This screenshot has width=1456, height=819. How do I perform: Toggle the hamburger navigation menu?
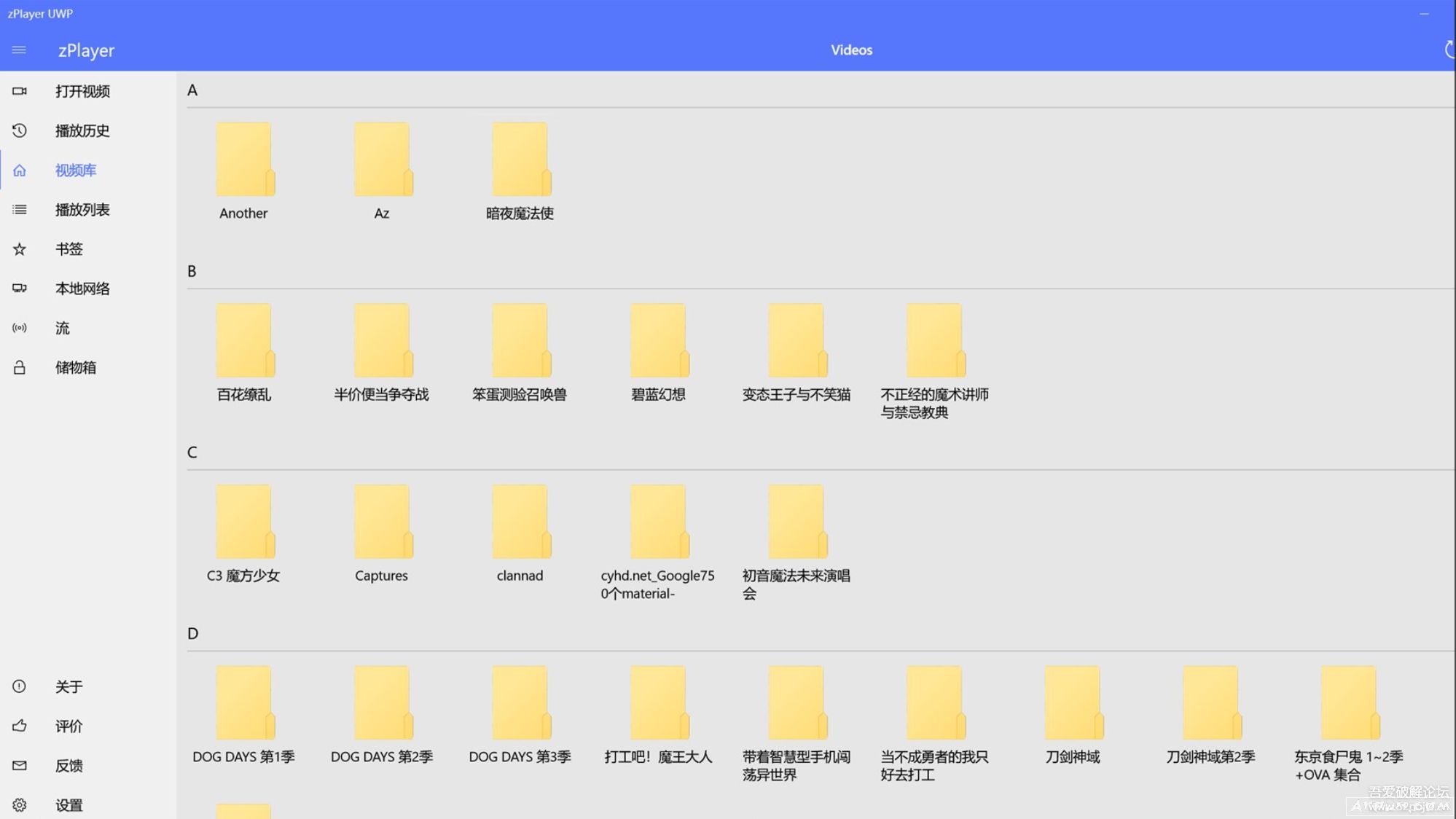pos(19,50)
